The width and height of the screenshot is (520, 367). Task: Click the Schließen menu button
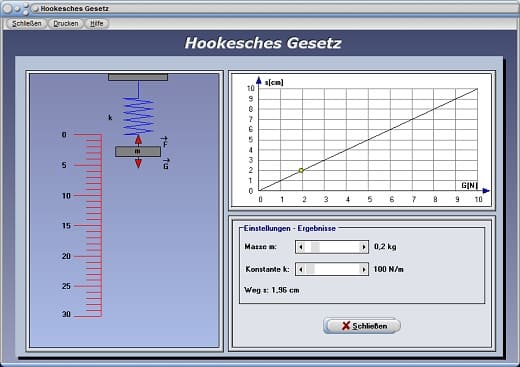[26, 24]
